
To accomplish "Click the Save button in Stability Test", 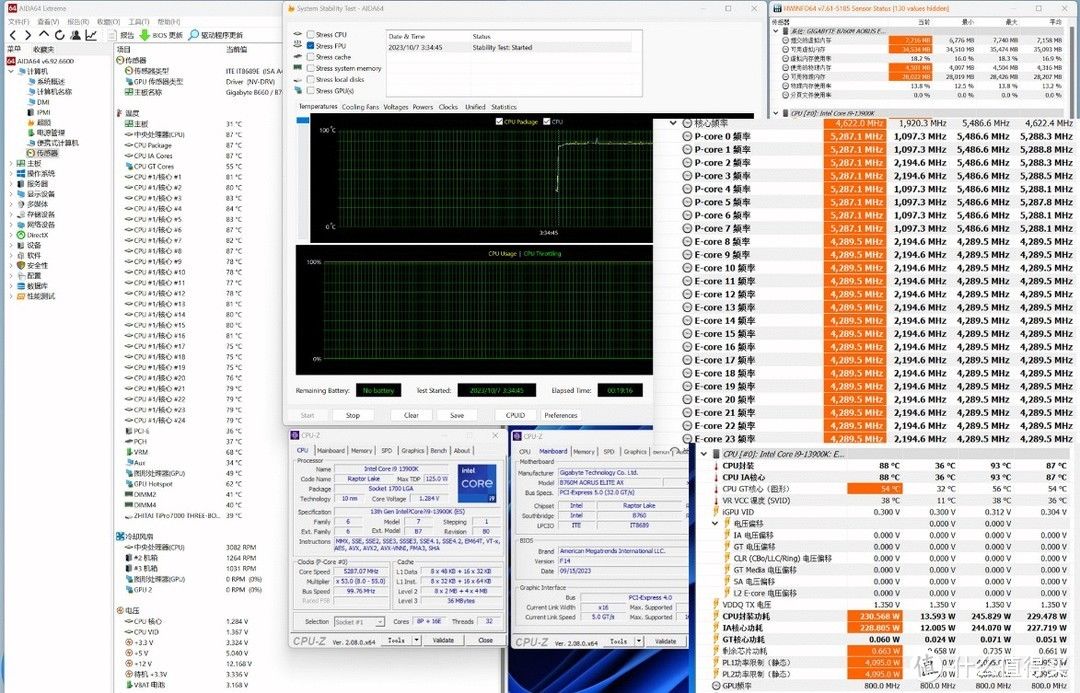I will [457, 415].
